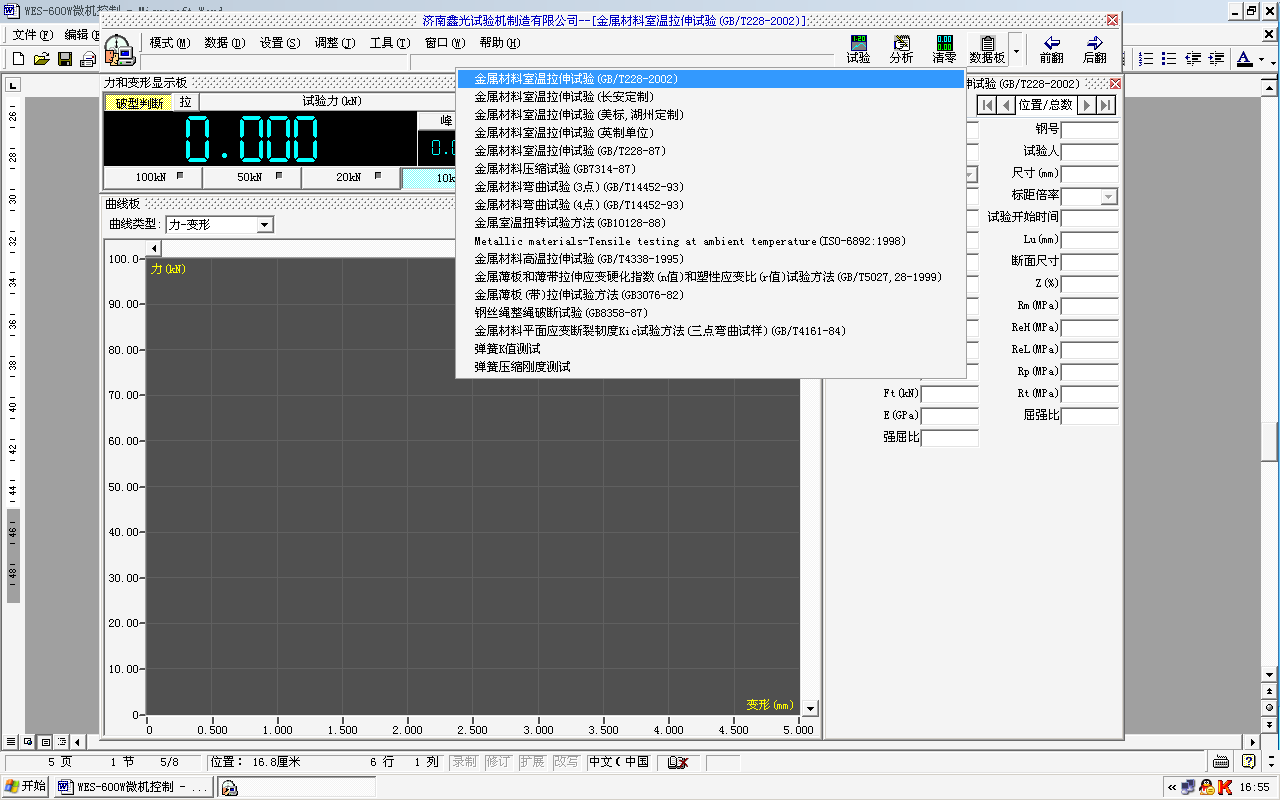The height and width of the screenshot is (800, 1280).
Task: Open the dropdown arrow next to 数据板
Action: (x=1016, y=48)
